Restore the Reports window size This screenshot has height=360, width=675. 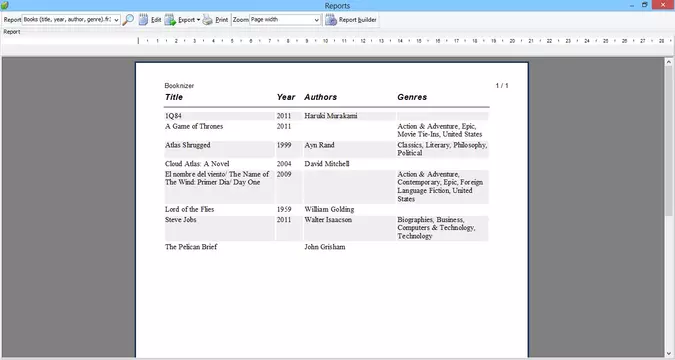pos(645,5)
